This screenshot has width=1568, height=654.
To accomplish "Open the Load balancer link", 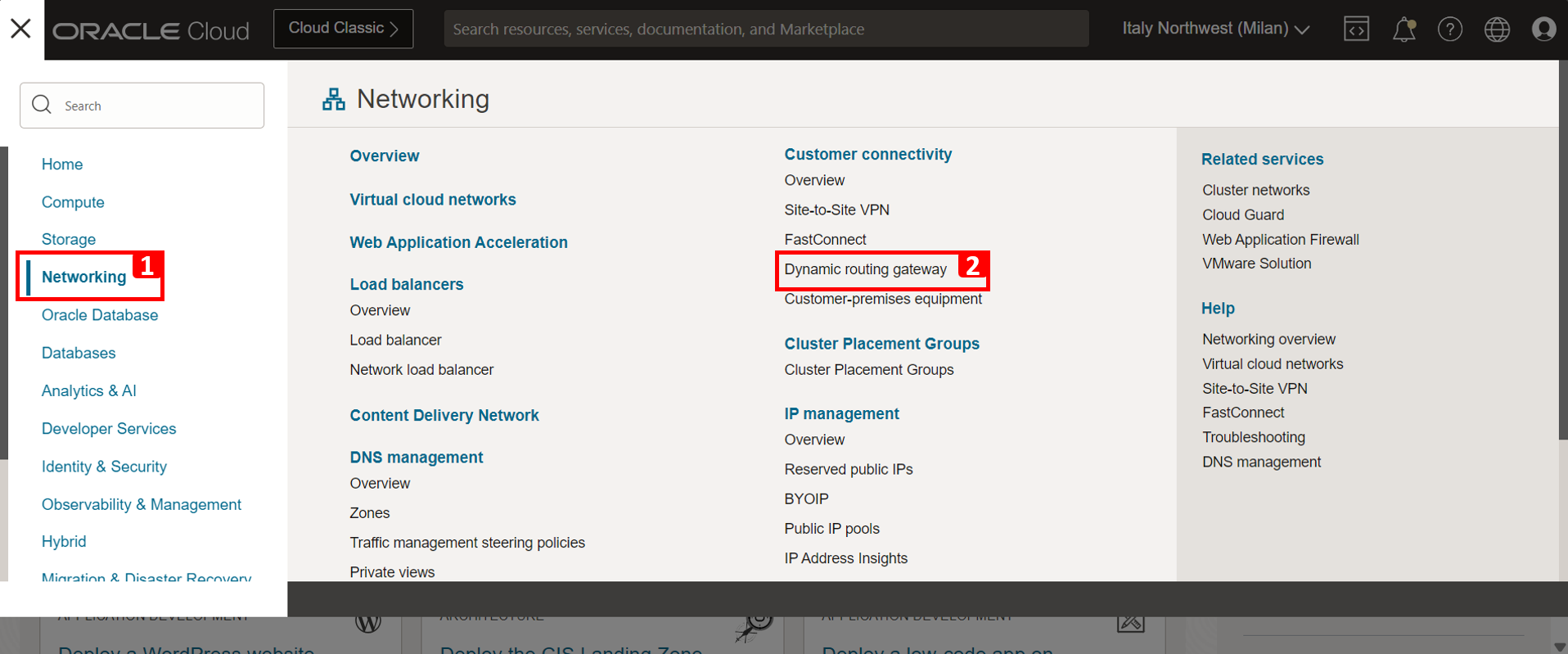I will click(395, 340).
